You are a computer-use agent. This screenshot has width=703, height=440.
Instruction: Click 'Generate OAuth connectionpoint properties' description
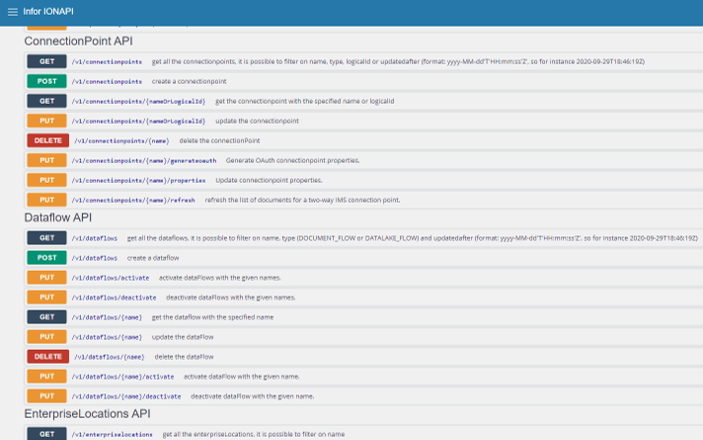[293, 160]
